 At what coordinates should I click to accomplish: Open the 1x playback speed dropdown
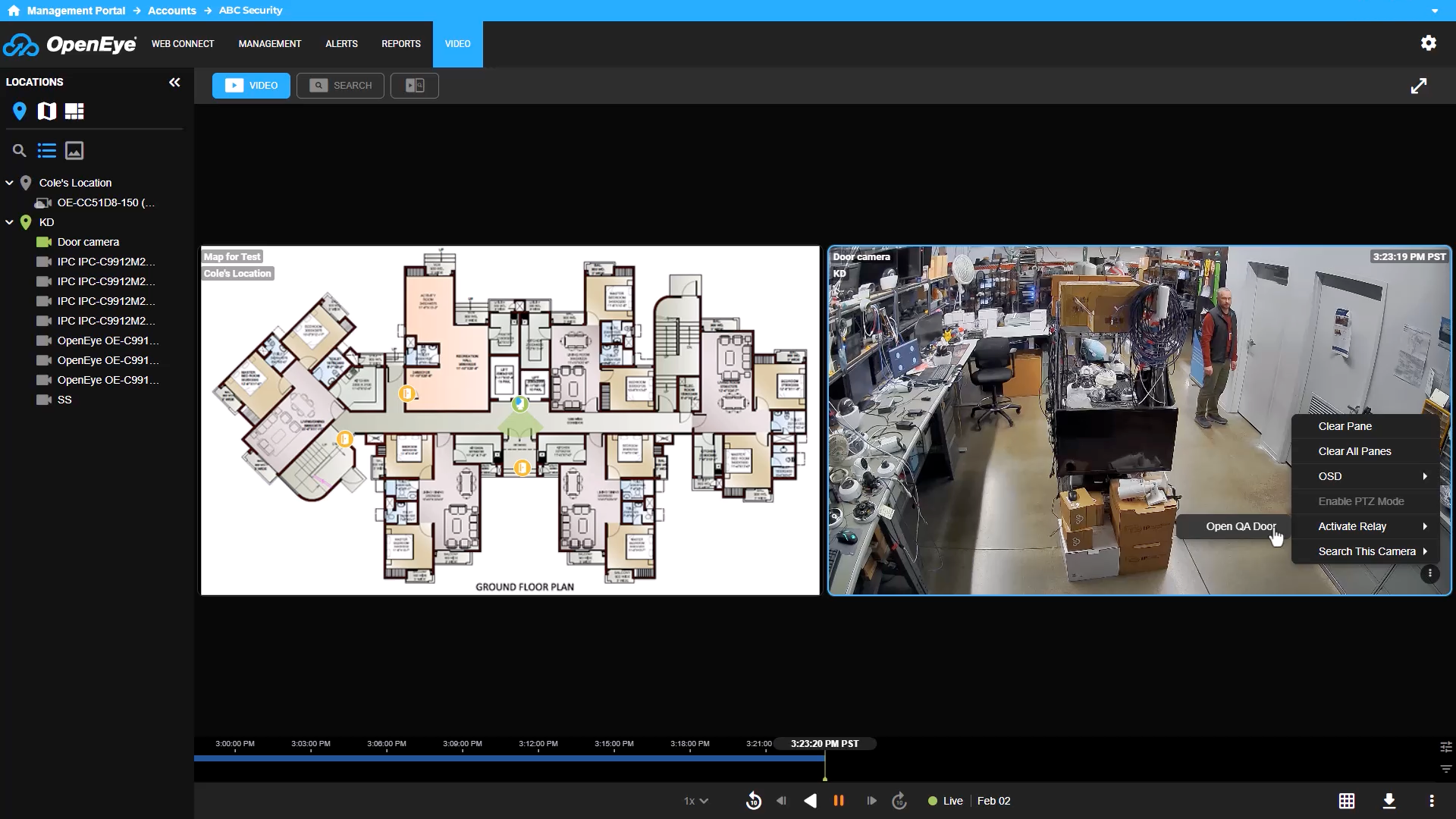point(695,801)
